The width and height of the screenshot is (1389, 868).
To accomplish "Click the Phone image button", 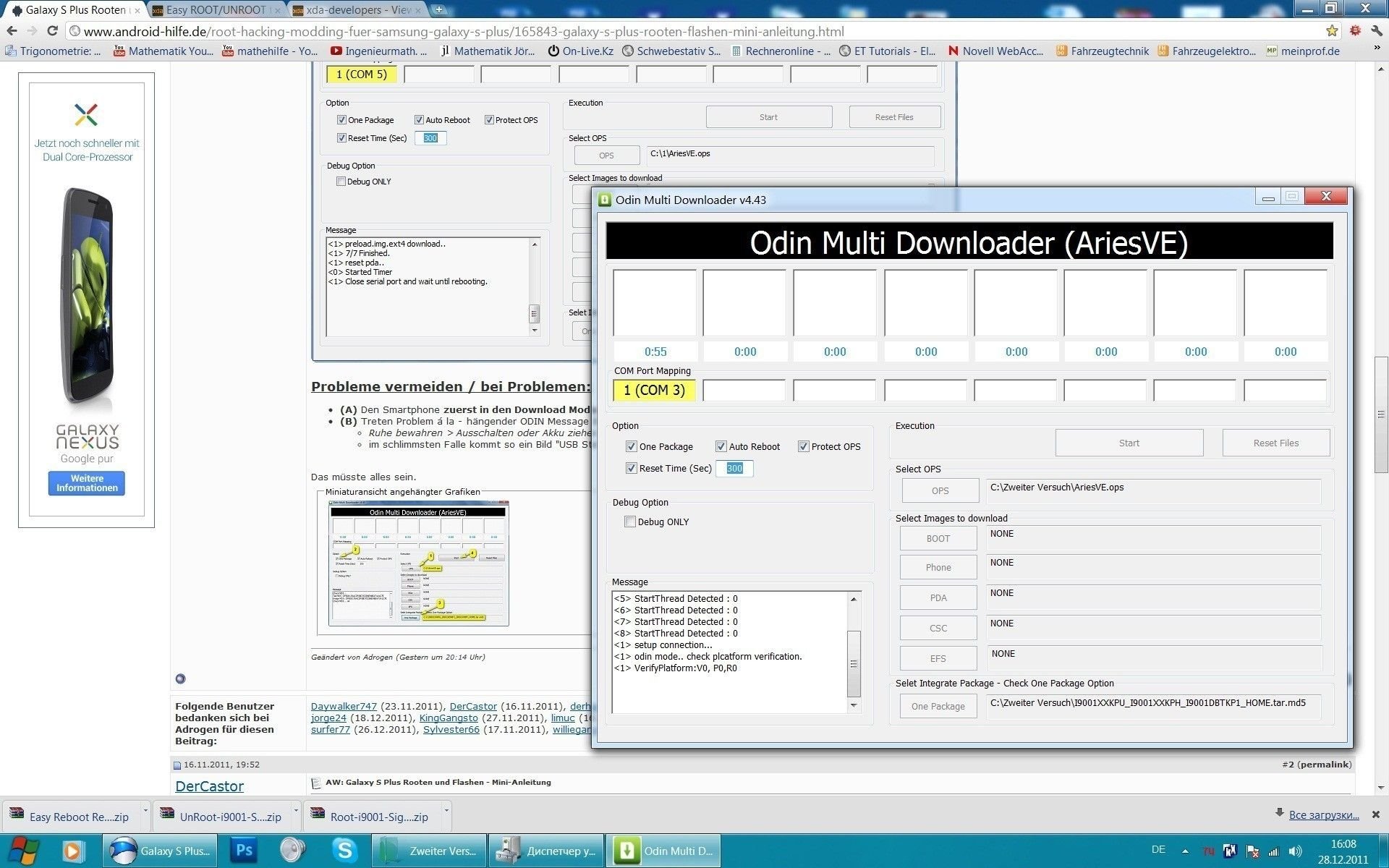I will pos(938,567).
